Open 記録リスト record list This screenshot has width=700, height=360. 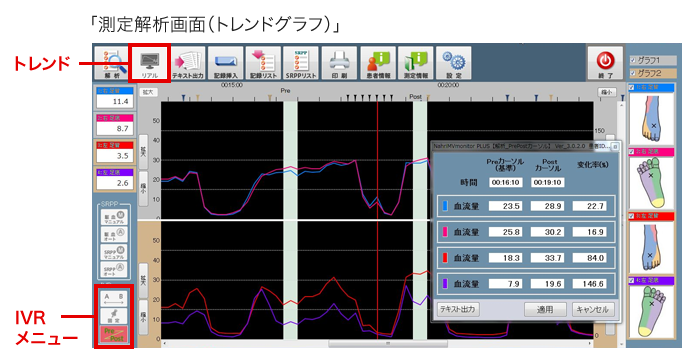point(263,63)
